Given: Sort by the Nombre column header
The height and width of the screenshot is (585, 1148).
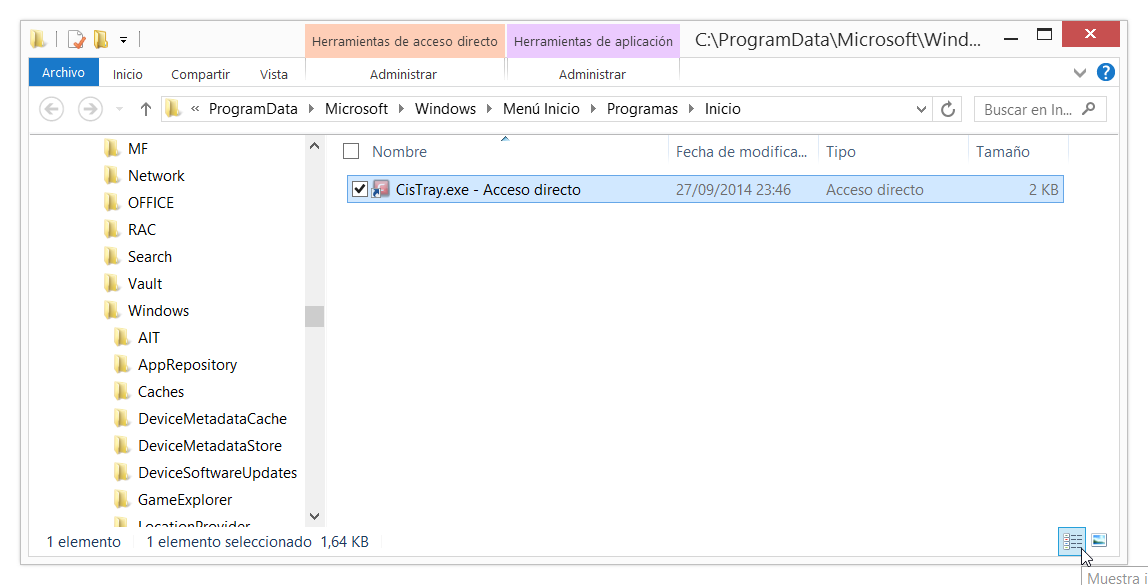Looking at the screenshot, I should 399,152.
